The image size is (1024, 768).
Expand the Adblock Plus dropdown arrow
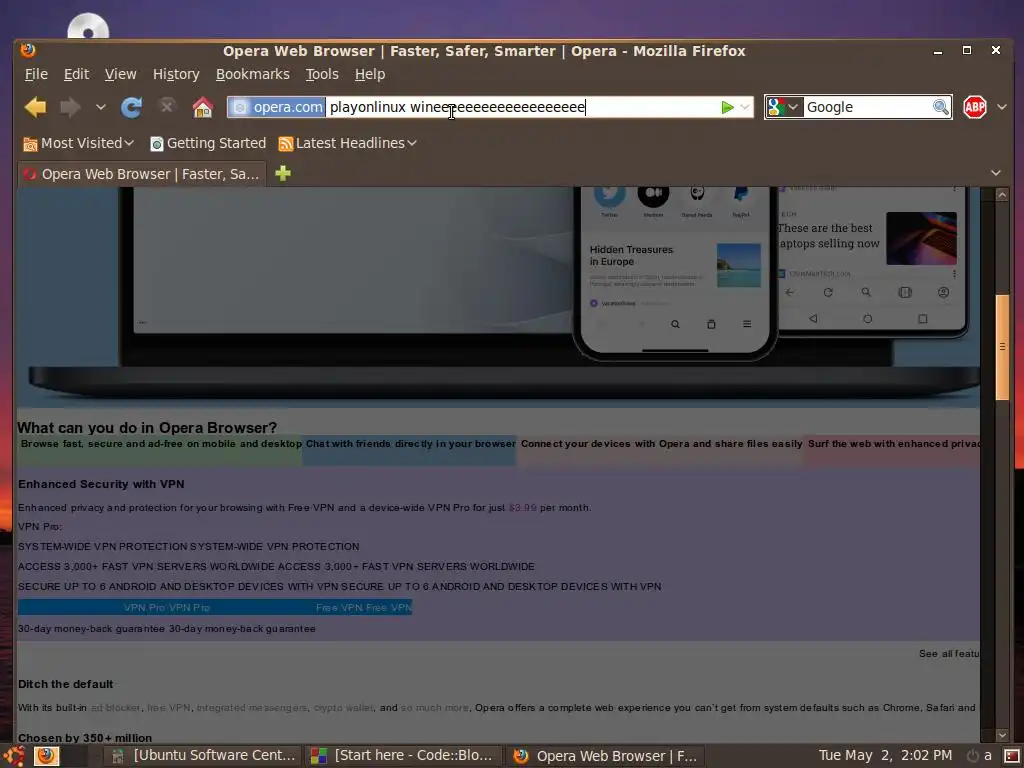[x=1002, y=107]
